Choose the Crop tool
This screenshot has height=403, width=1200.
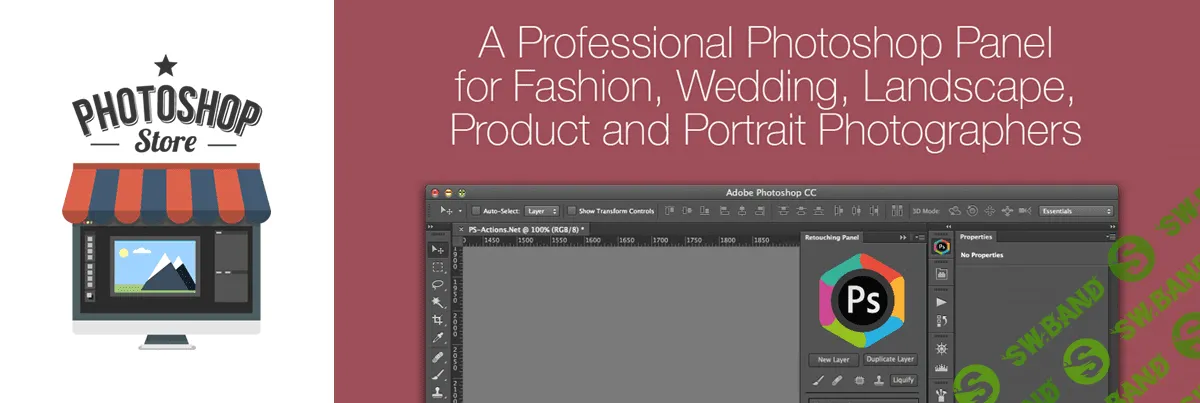438,320
